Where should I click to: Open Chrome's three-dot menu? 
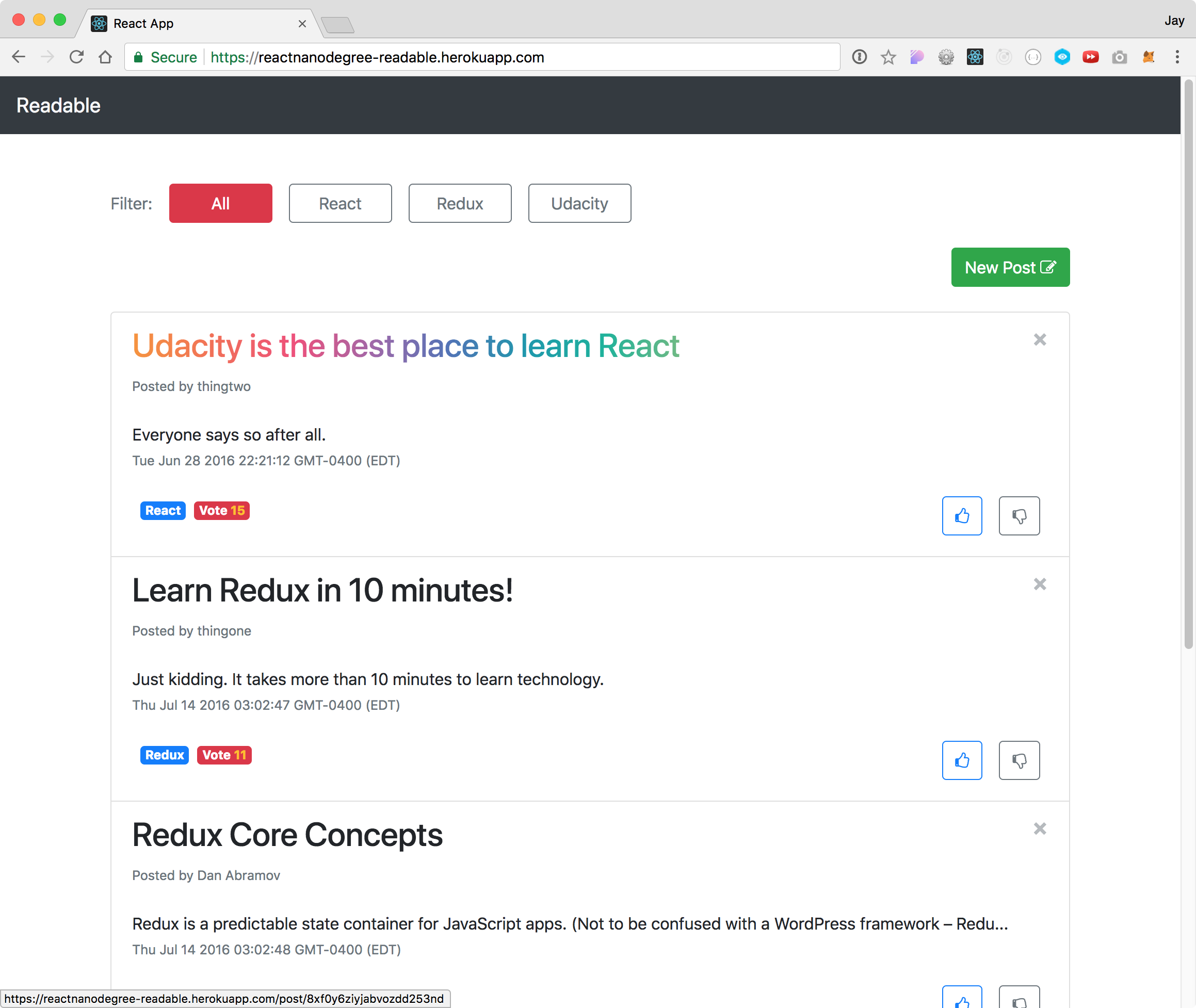[1177, 57]
